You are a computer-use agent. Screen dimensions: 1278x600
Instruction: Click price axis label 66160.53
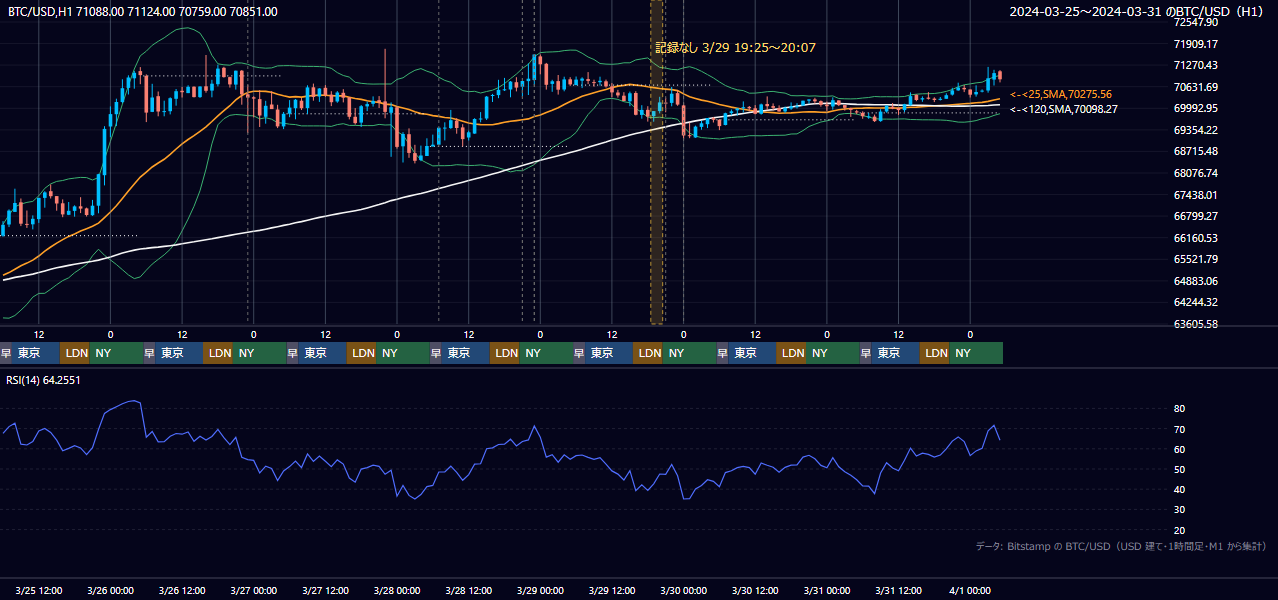click(x=1196, y=238)
